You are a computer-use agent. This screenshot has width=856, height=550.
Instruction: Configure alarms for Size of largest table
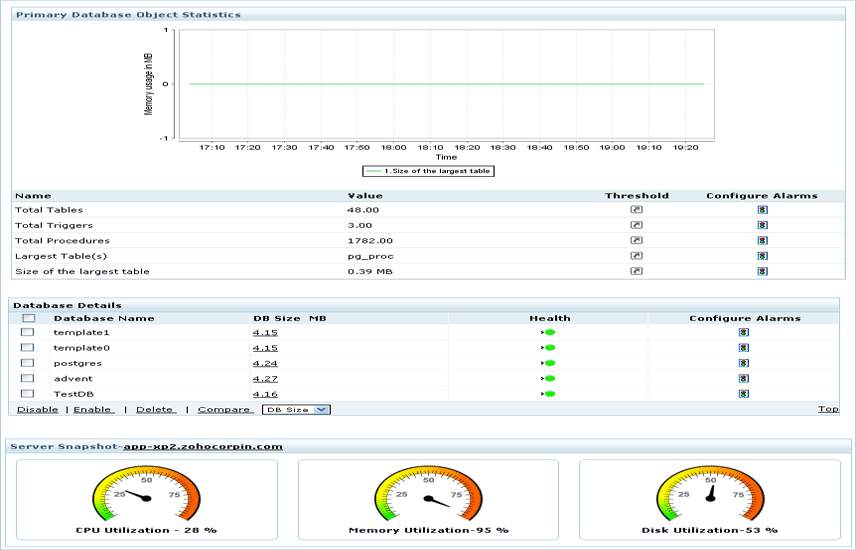coord(762,271)
